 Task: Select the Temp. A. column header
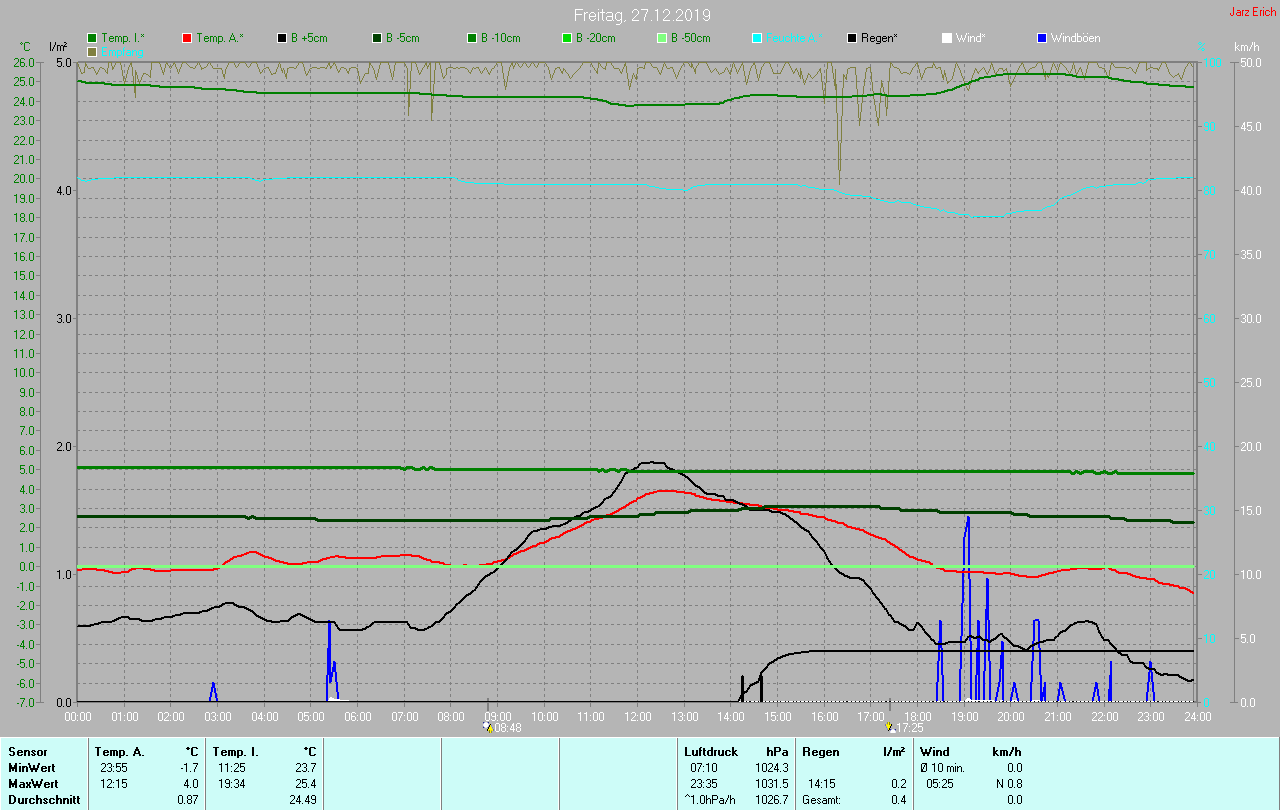[x=119, y=751]
